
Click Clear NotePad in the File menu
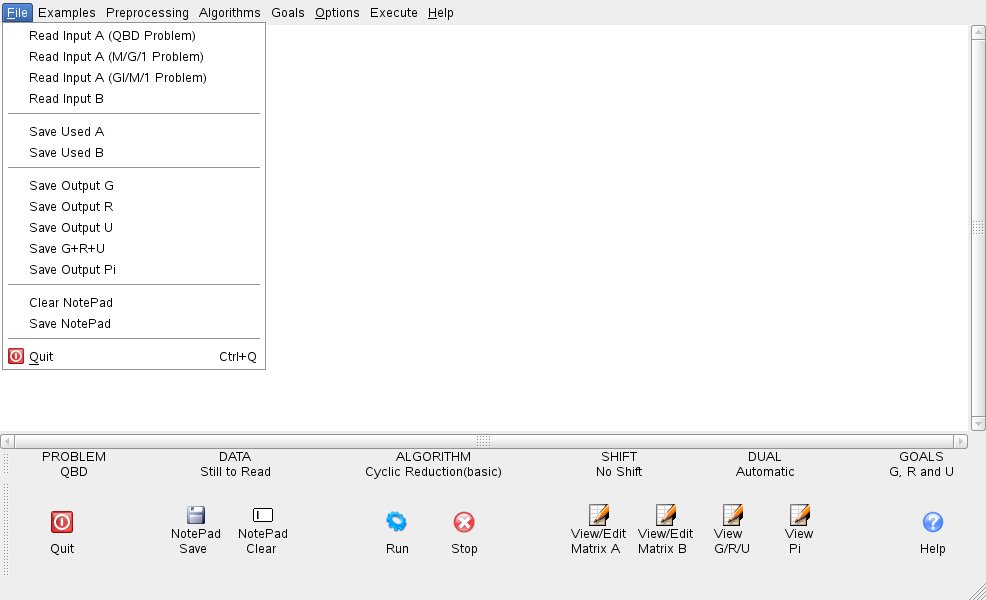(70, 303)
